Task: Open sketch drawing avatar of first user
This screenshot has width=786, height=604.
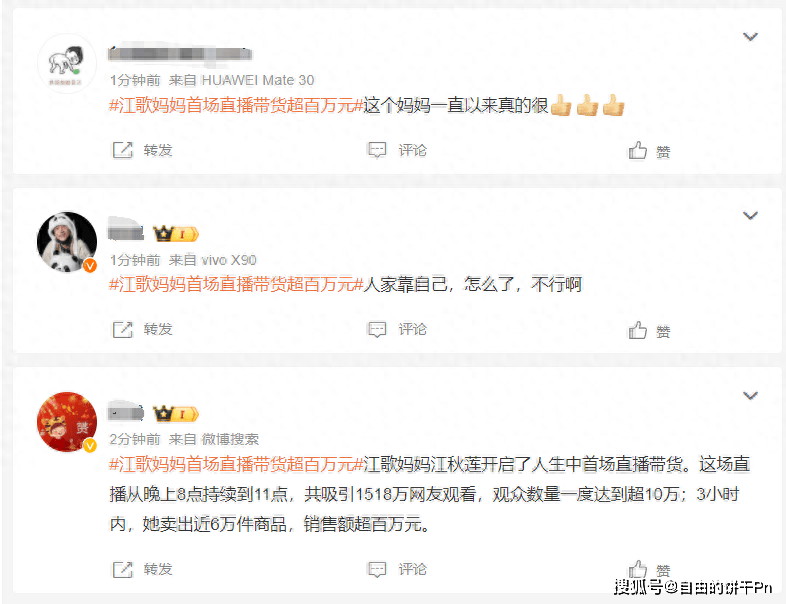Action: pyautogui.click(x=67, y=63)
